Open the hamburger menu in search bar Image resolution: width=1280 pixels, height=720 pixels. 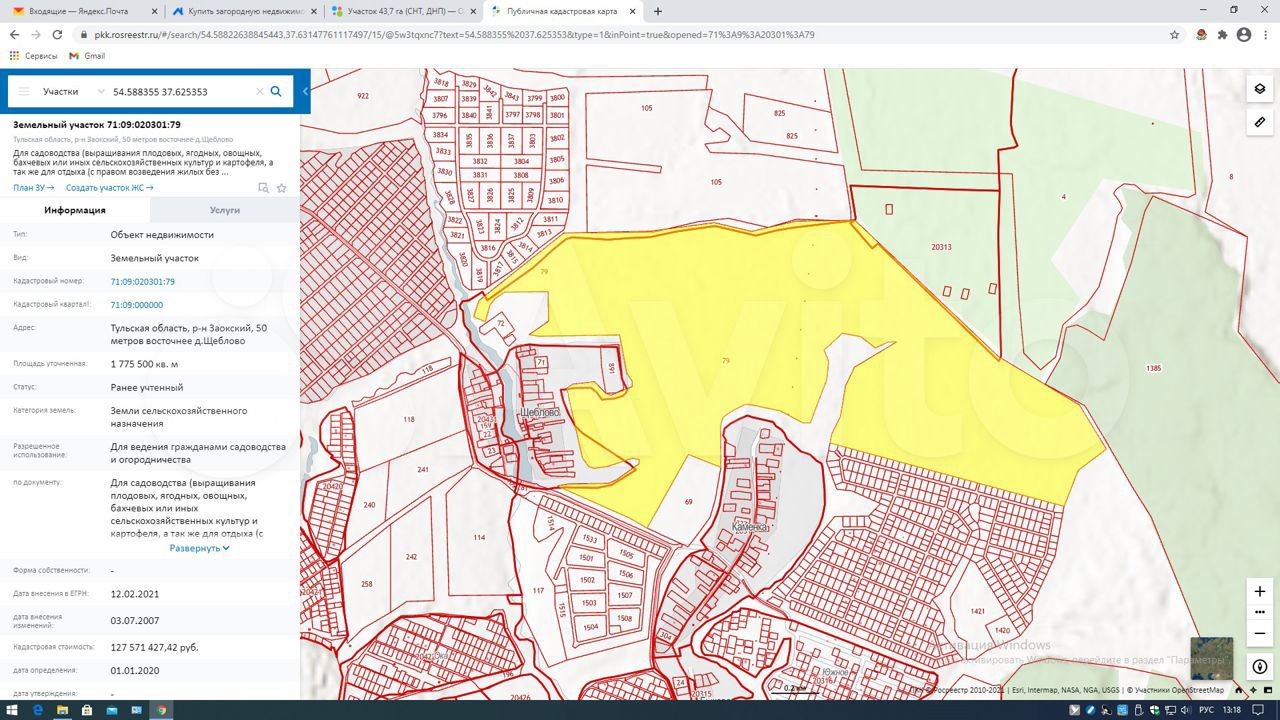pyautogui.click(x=24, y=91)
